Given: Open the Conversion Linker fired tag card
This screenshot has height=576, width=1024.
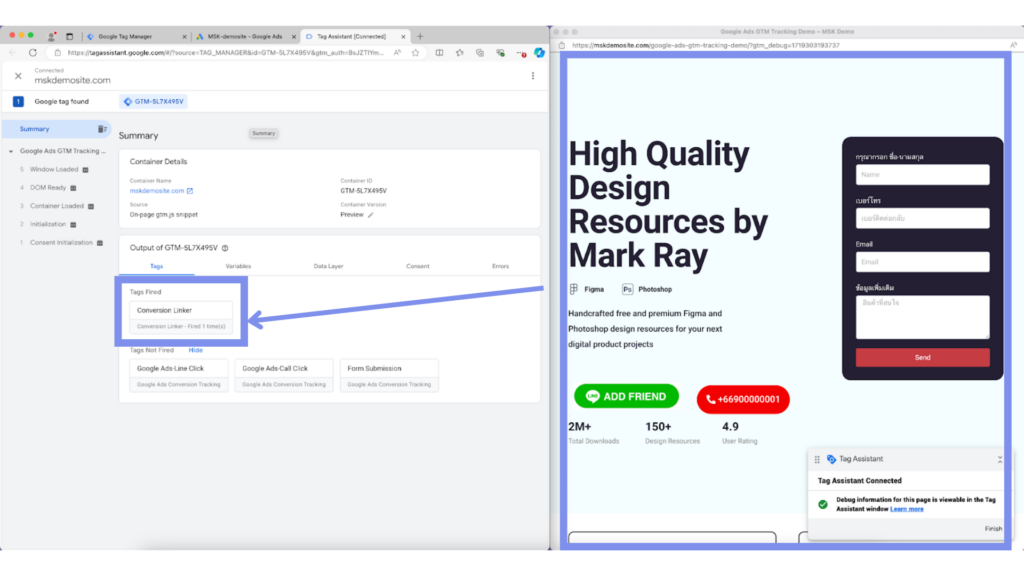Looking at the screenshot, I should click(181, 317).
